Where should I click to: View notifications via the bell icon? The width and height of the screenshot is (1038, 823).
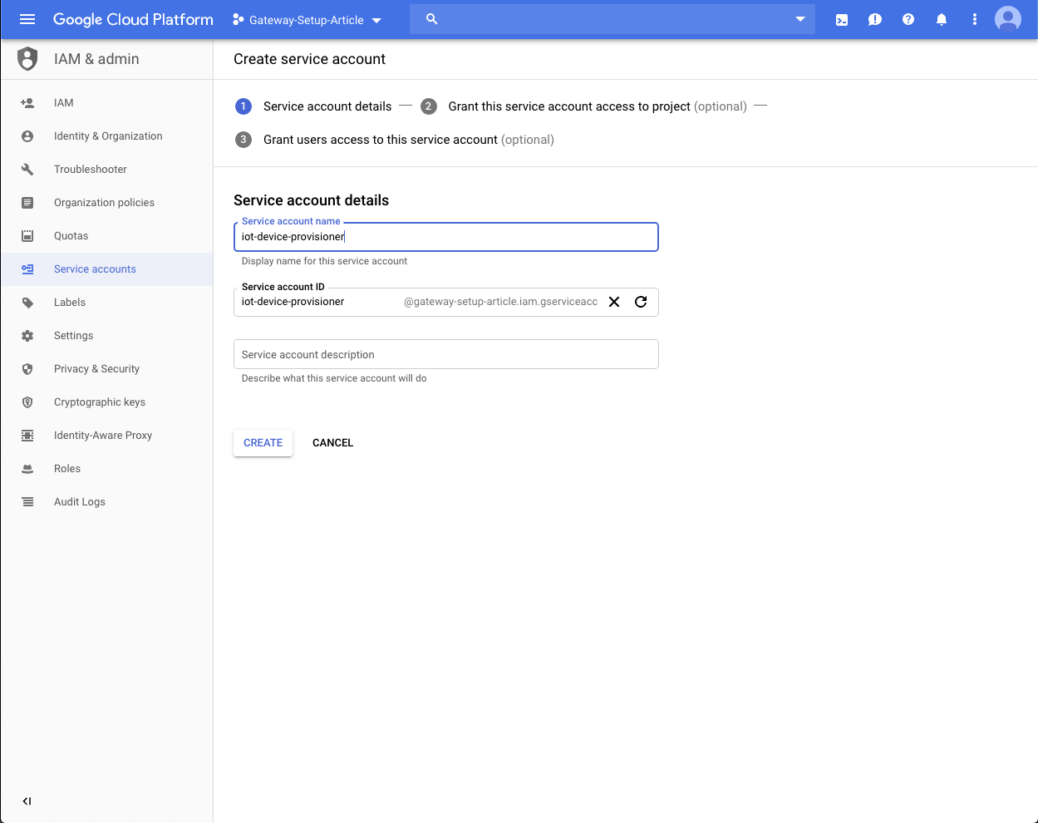[x=941, y=19]
